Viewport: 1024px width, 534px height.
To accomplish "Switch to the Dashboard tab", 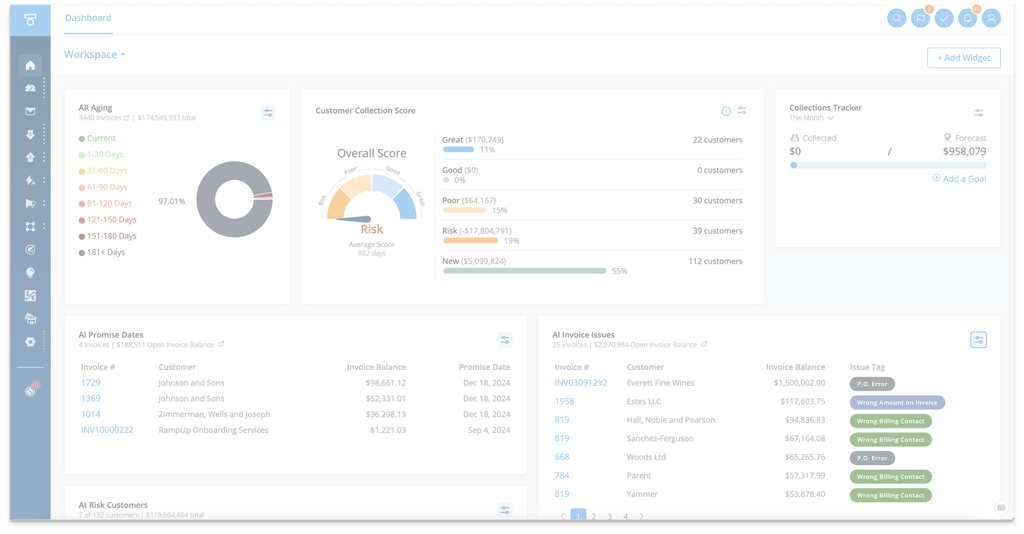I will [x=88, y=18].
